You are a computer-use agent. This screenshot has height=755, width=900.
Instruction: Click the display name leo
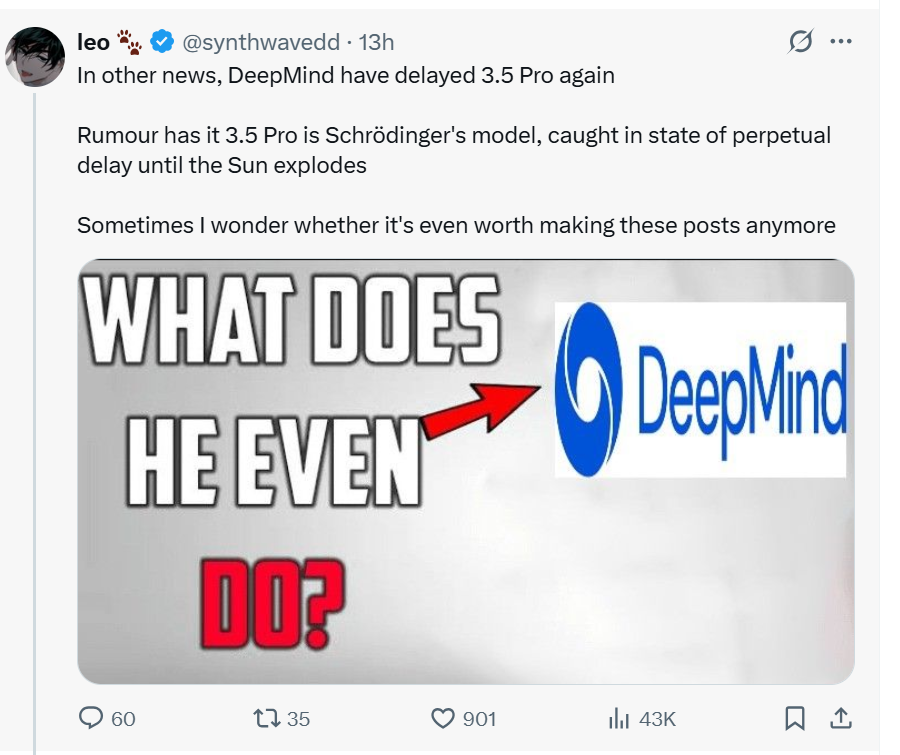[x=93, y=42]
